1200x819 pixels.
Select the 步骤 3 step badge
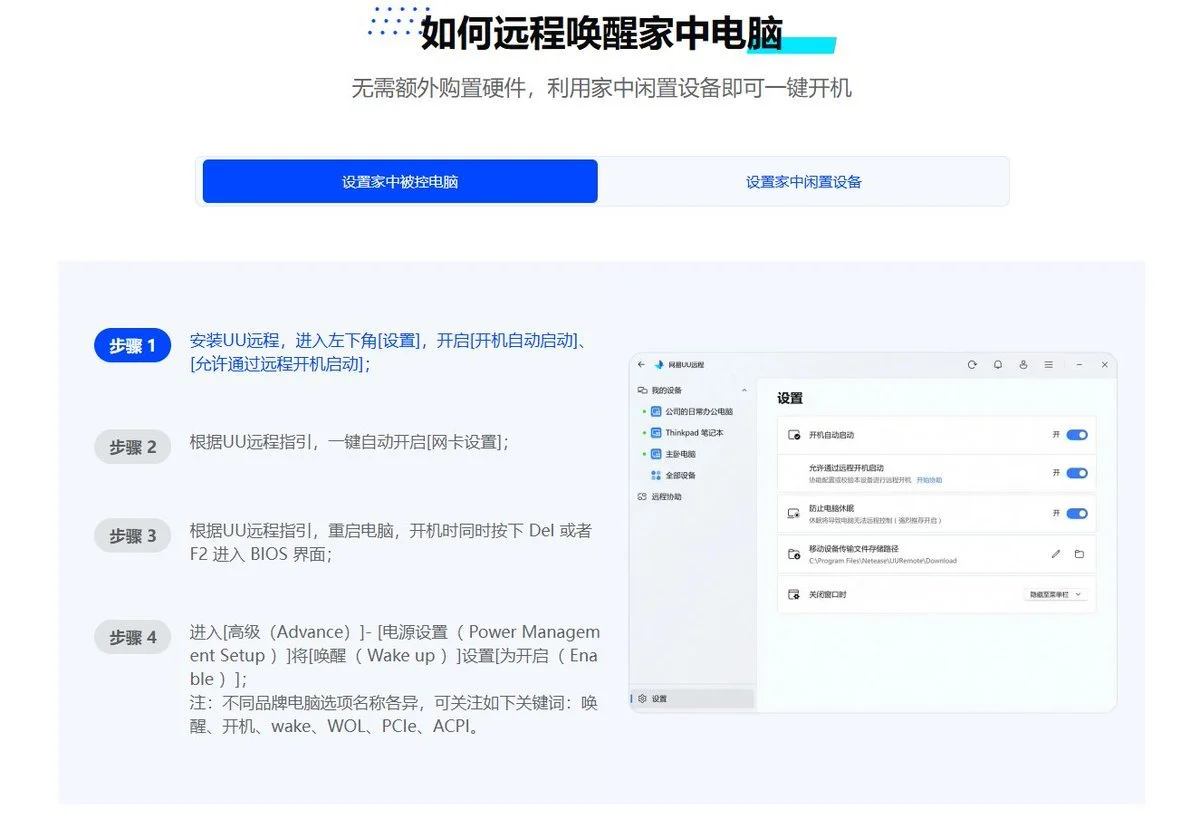133,536
